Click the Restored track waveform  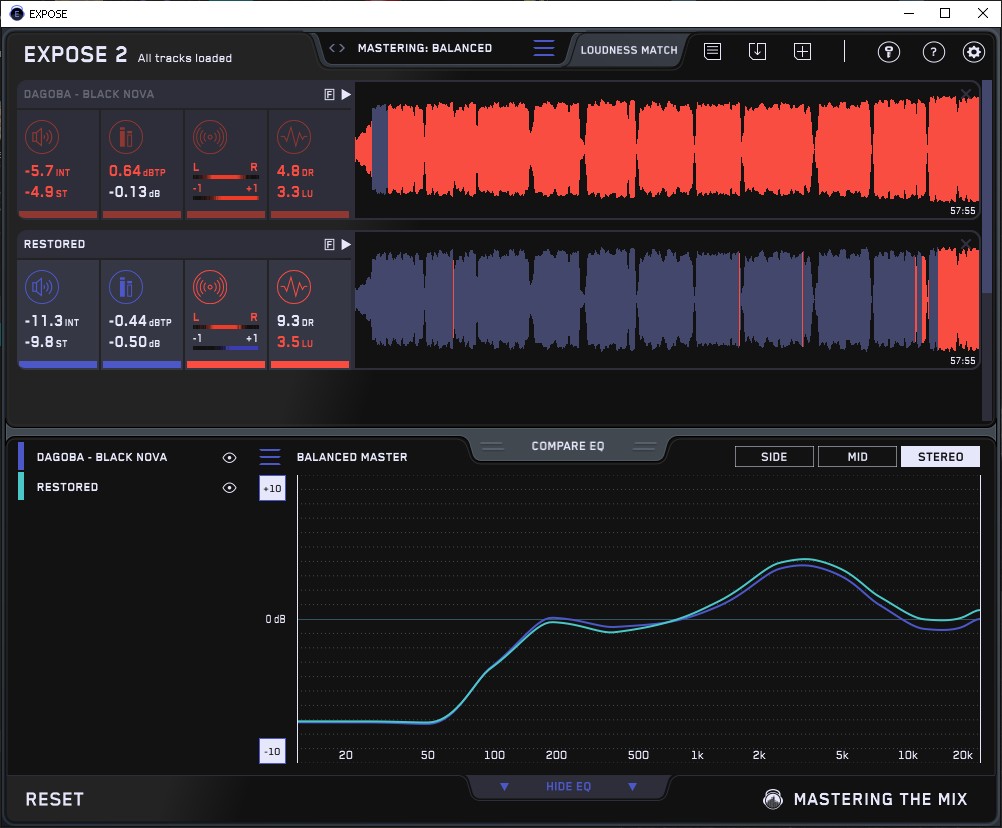tap(667, 300)
